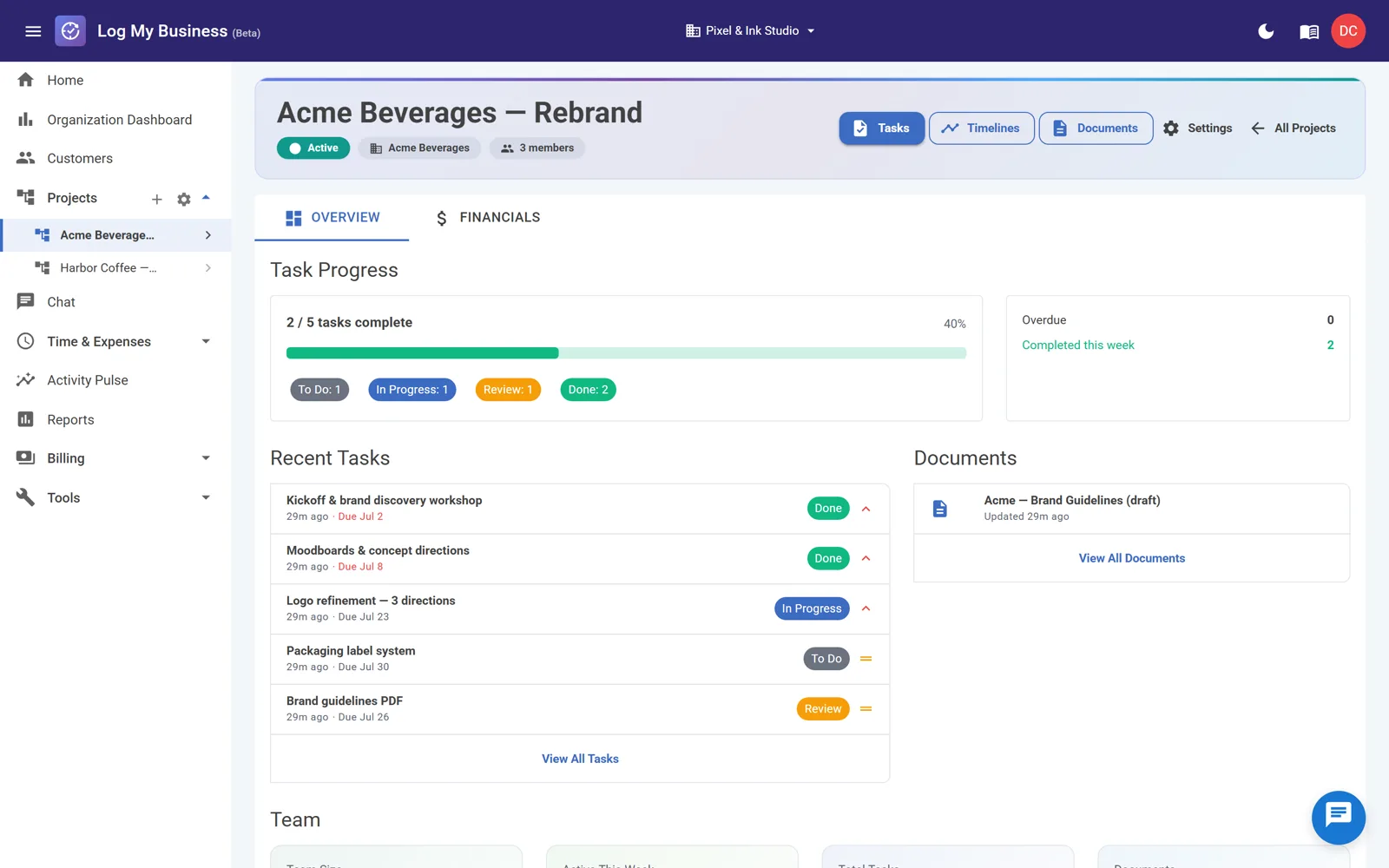Click the Active status badge

[x=313, y=148]
